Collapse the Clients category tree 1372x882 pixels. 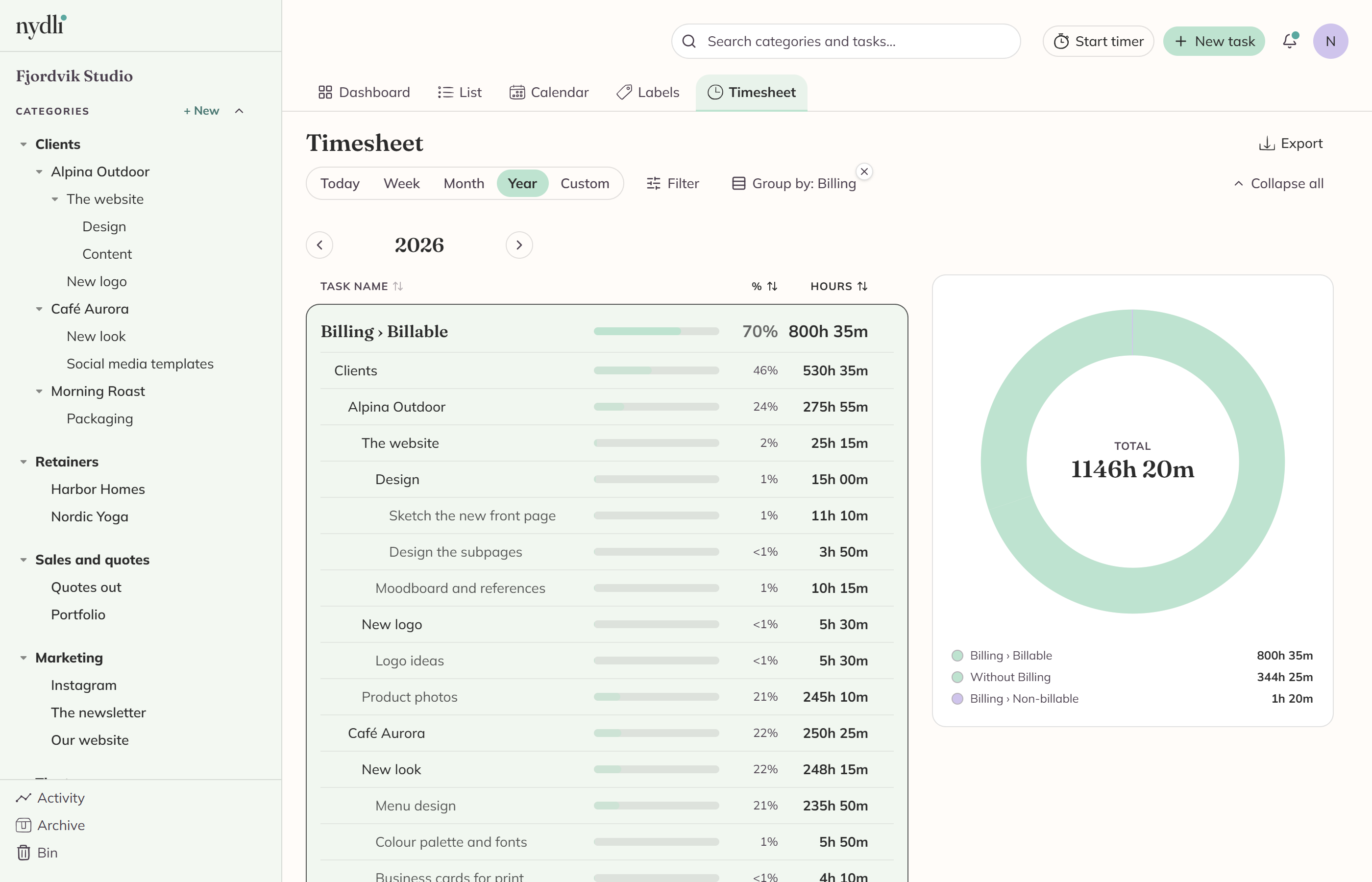click(x=24, y=145)
